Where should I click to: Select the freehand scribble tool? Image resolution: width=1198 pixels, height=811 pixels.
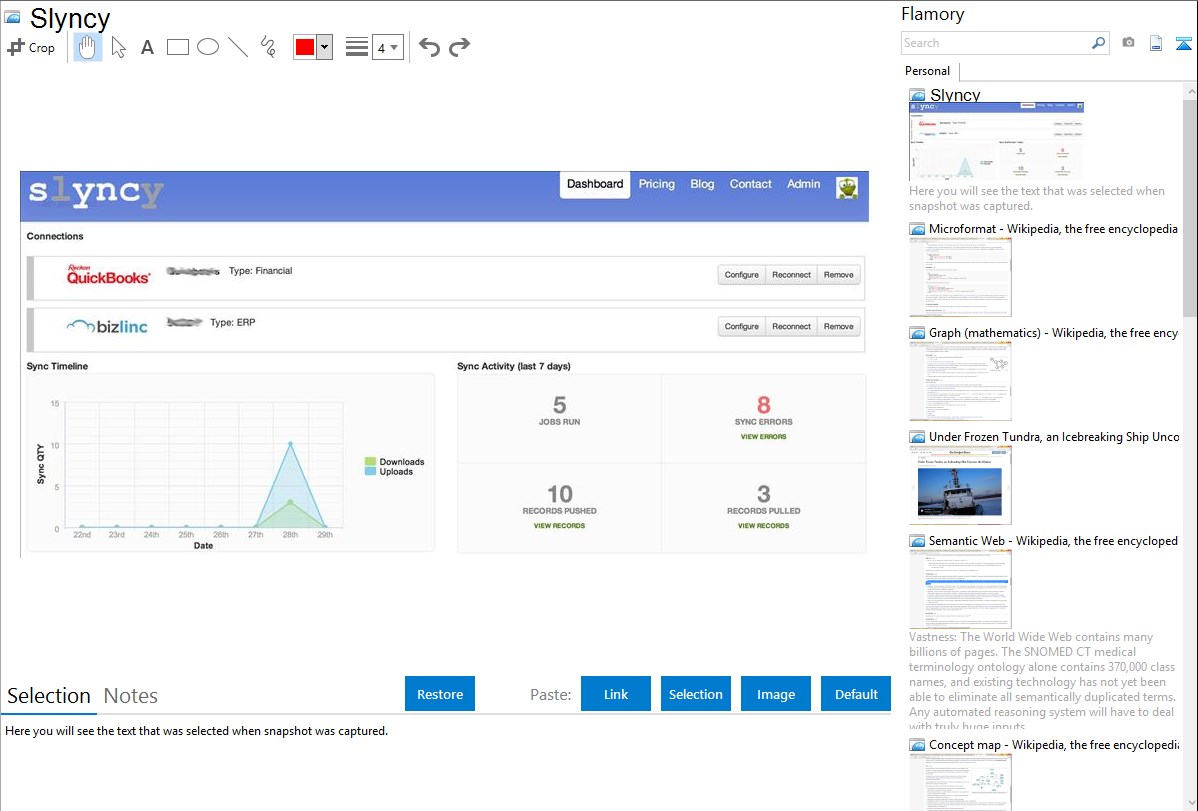268,47
